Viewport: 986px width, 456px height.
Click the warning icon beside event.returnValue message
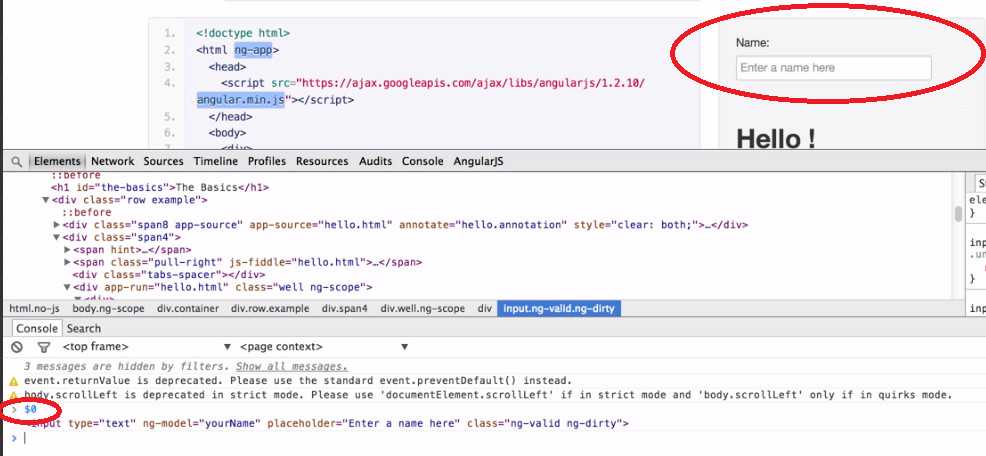click(13, 381)
